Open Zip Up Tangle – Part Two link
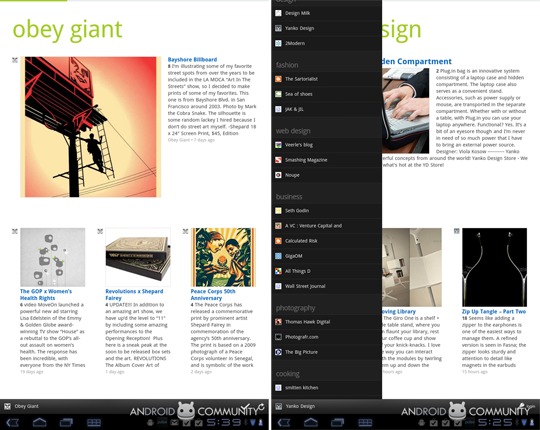Image resolution: width=540 pixels, height=430 pixels. click(494, 312)
